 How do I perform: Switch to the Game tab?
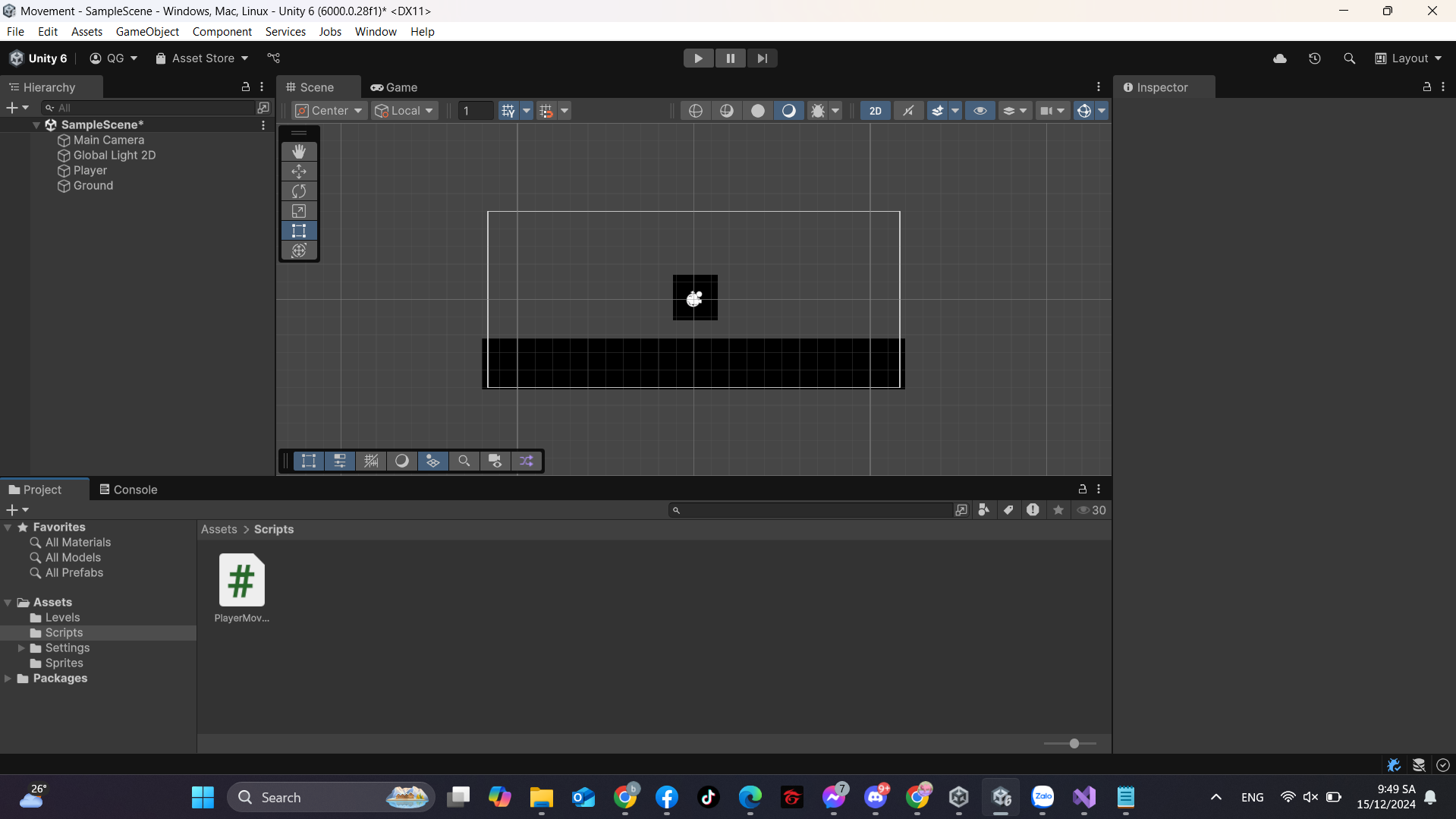[x=394, y=87]
